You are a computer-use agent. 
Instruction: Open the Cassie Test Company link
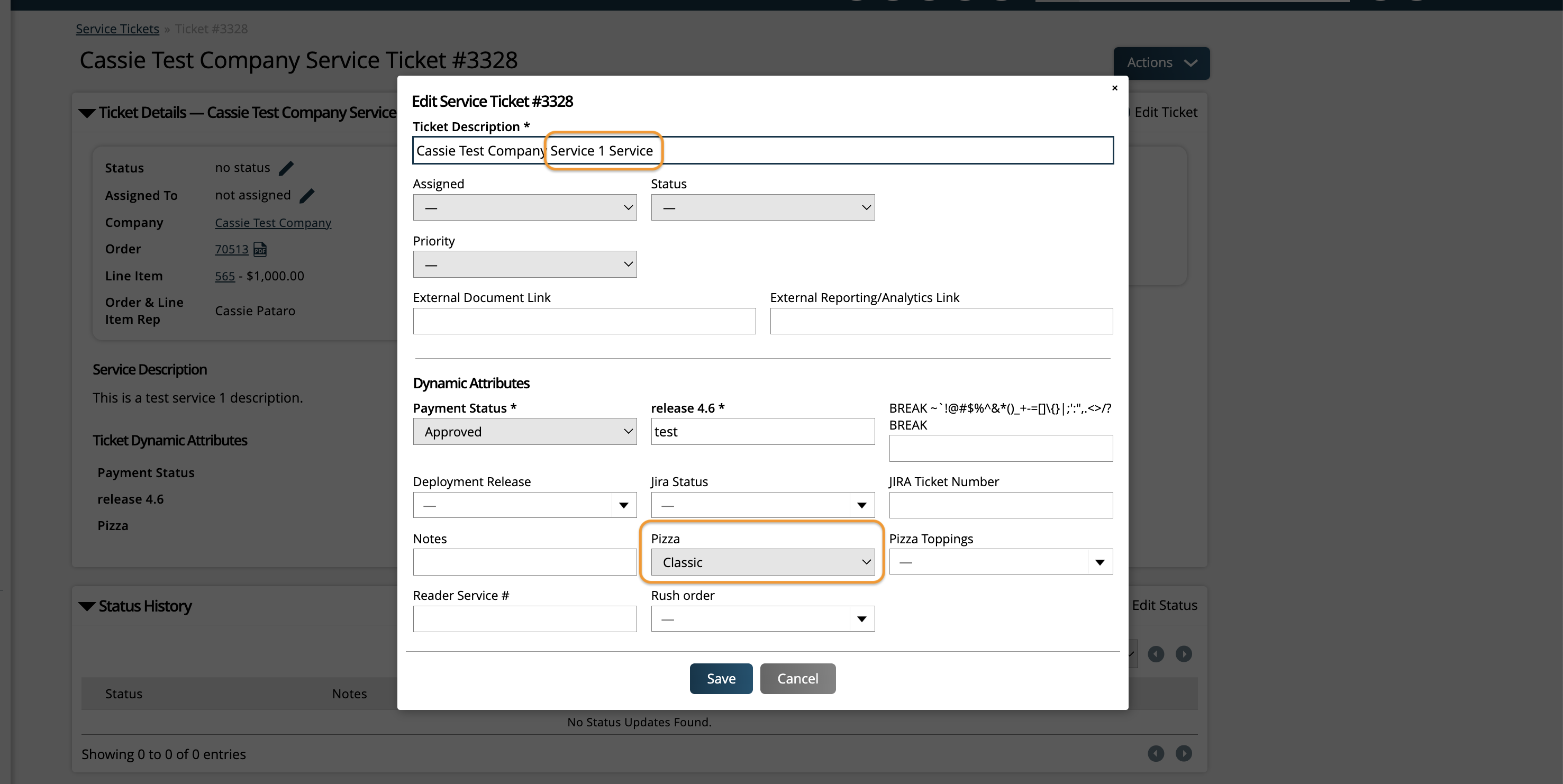(272, 223)
